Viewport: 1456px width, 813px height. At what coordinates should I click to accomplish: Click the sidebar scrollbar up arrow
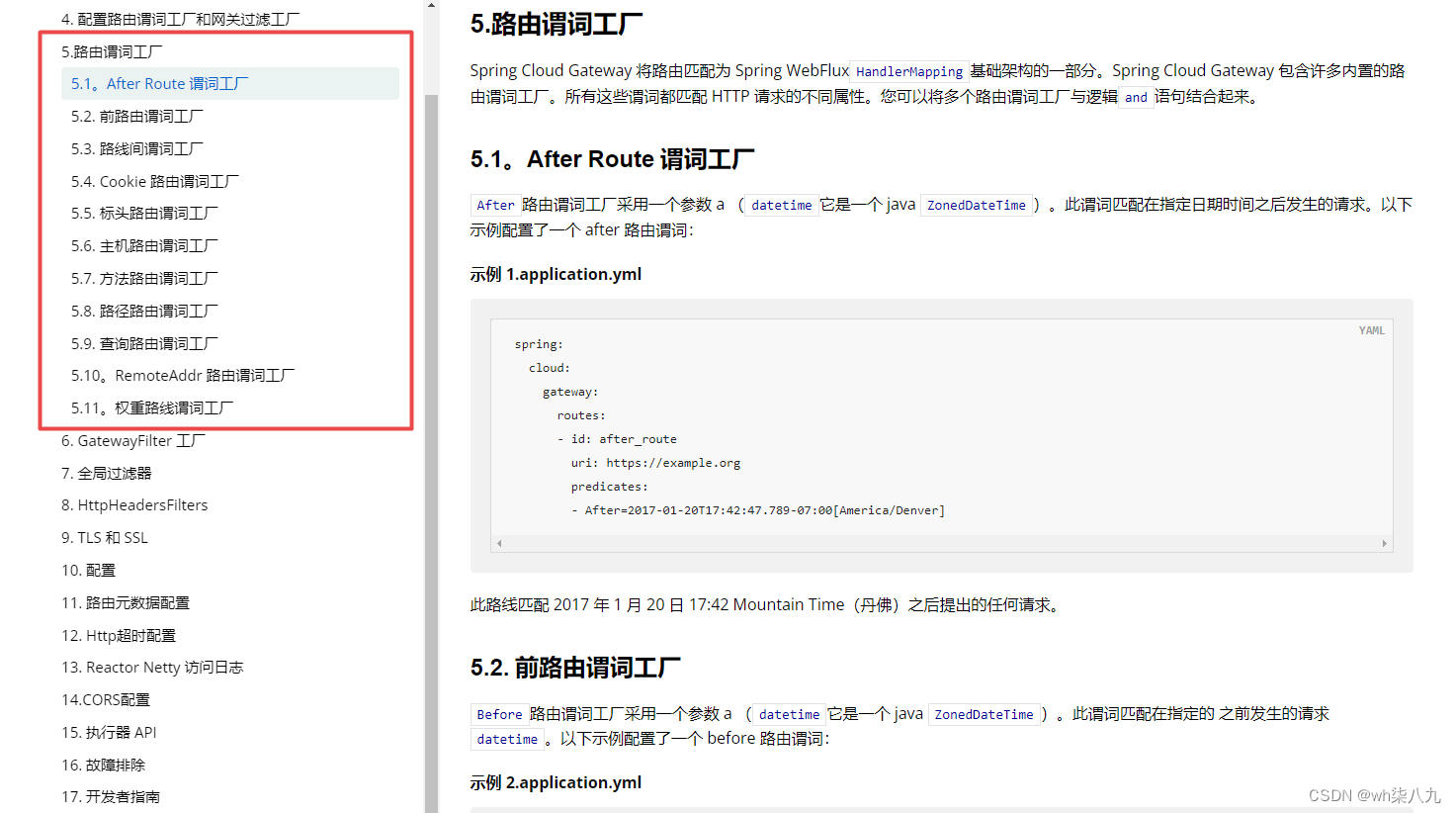(x=431, y=5)
